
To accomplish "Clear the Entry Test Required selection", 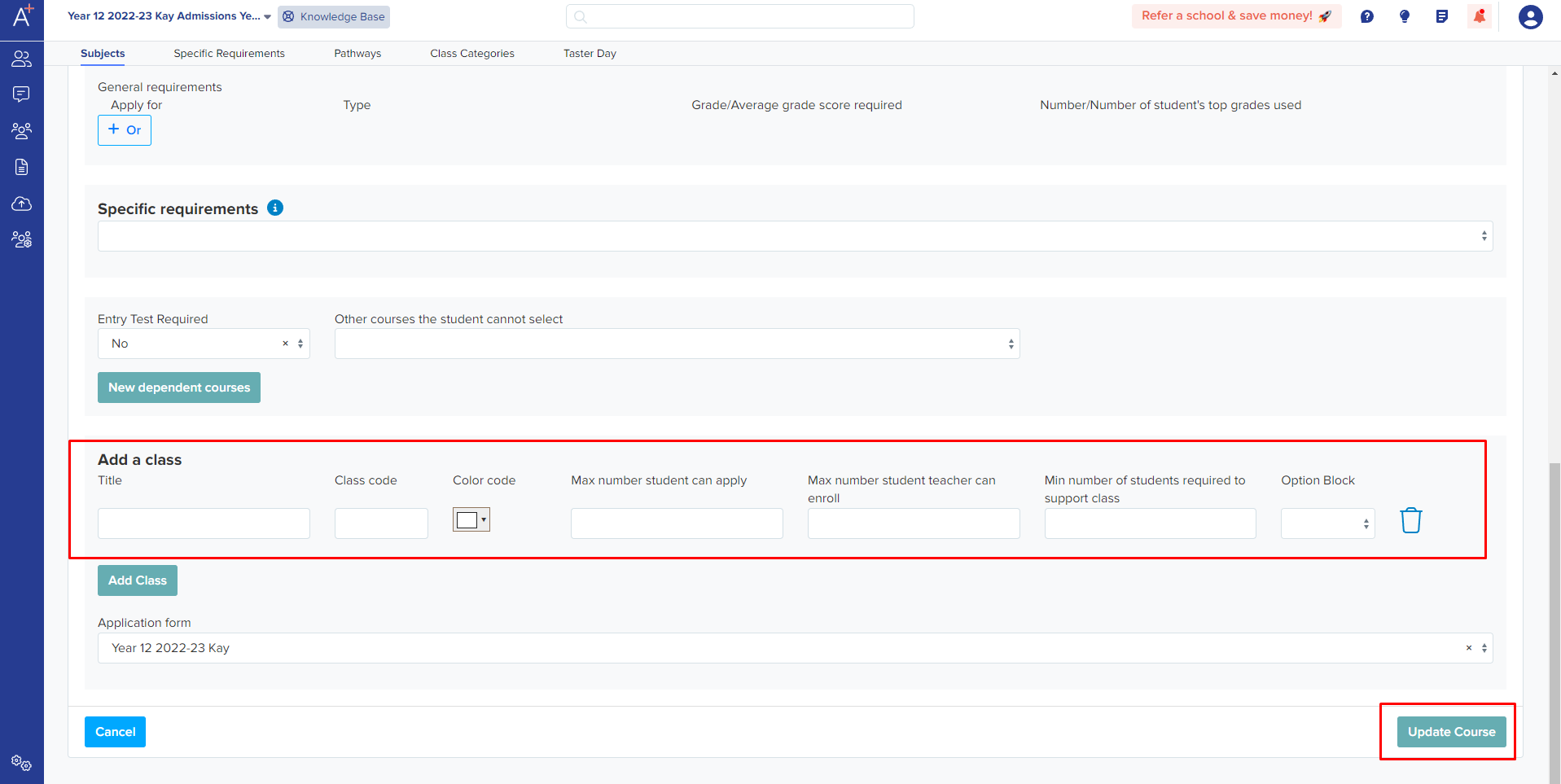I will click(286, 344).
